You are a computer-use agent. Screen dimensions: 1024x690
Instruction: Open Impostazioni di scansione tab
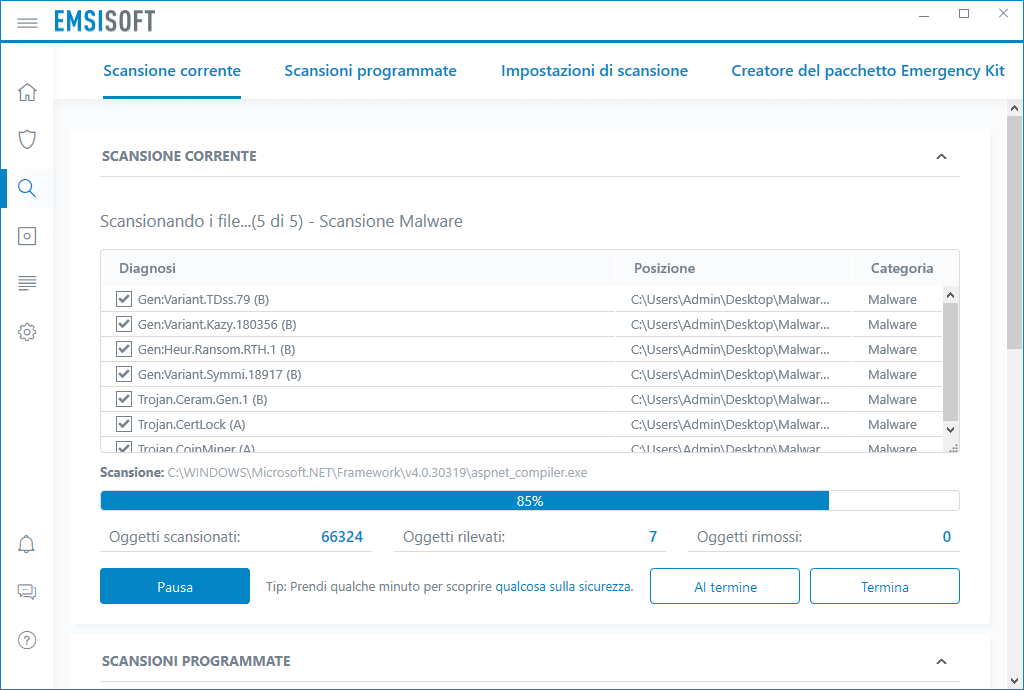click(x=594, y=71)
